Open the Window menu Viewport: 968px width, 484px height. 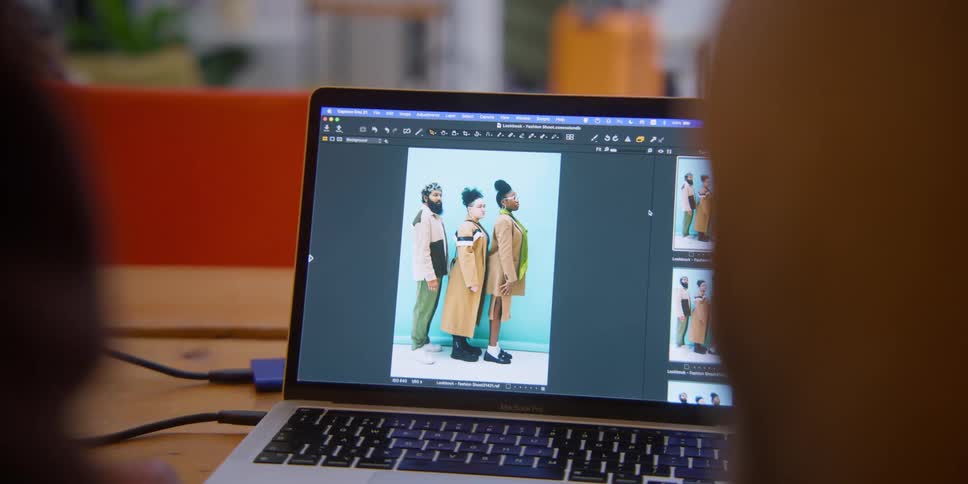coord(523,119)
